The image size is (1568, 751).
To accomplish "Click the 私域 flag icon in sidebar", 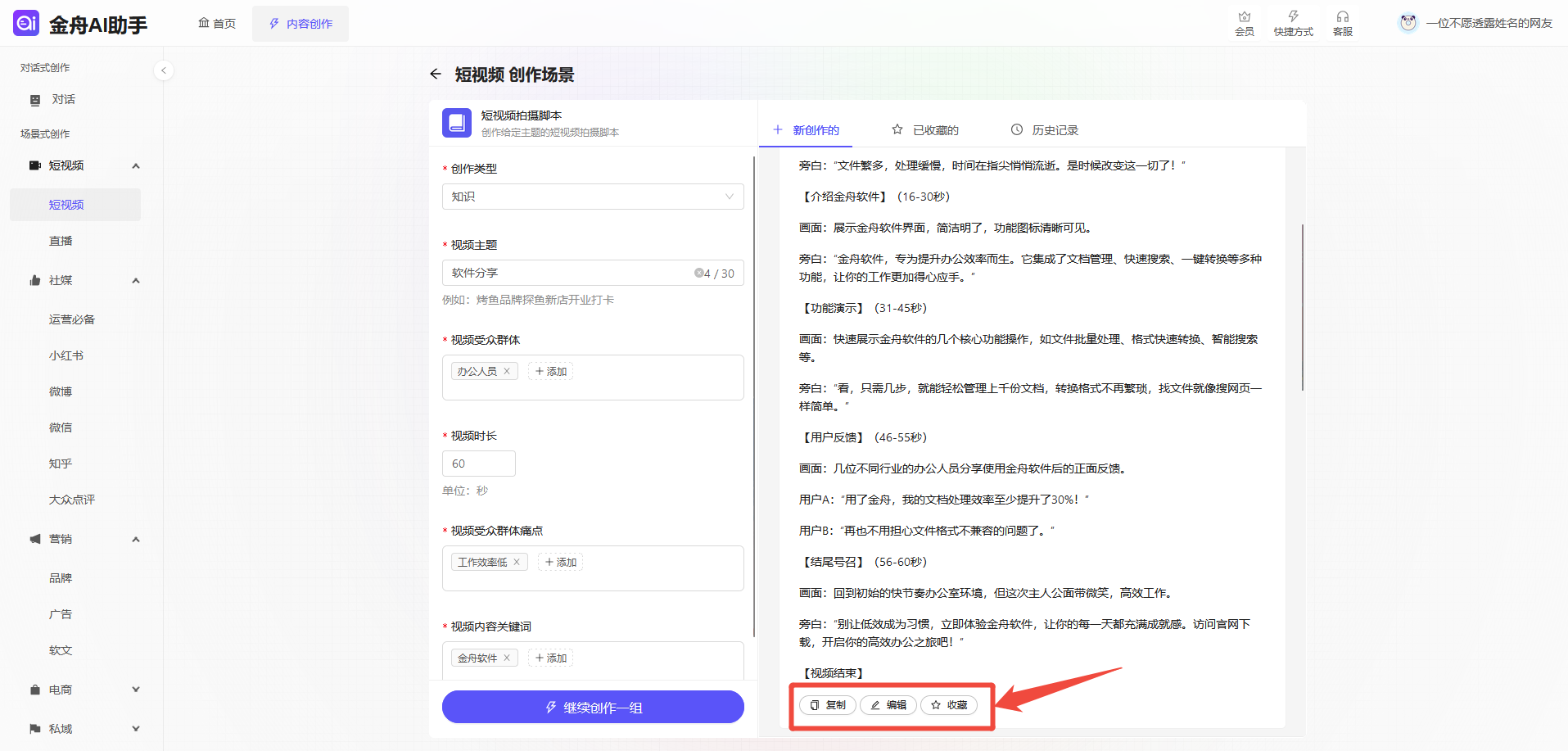I will click(34, 729).
